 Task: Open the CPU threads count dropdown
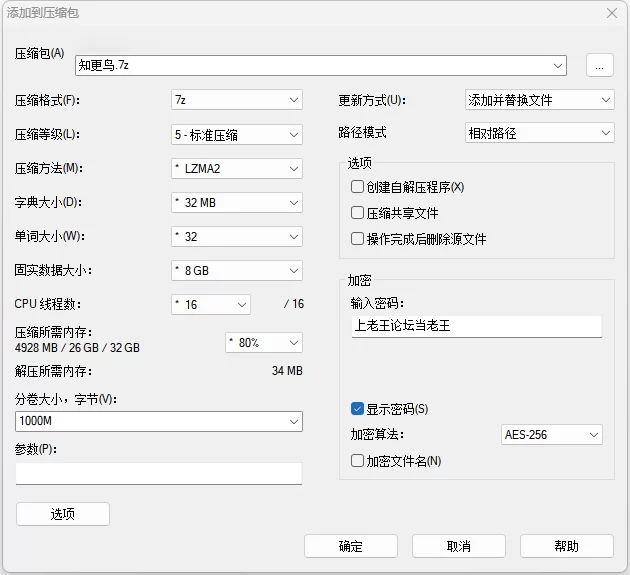point(210,304)
